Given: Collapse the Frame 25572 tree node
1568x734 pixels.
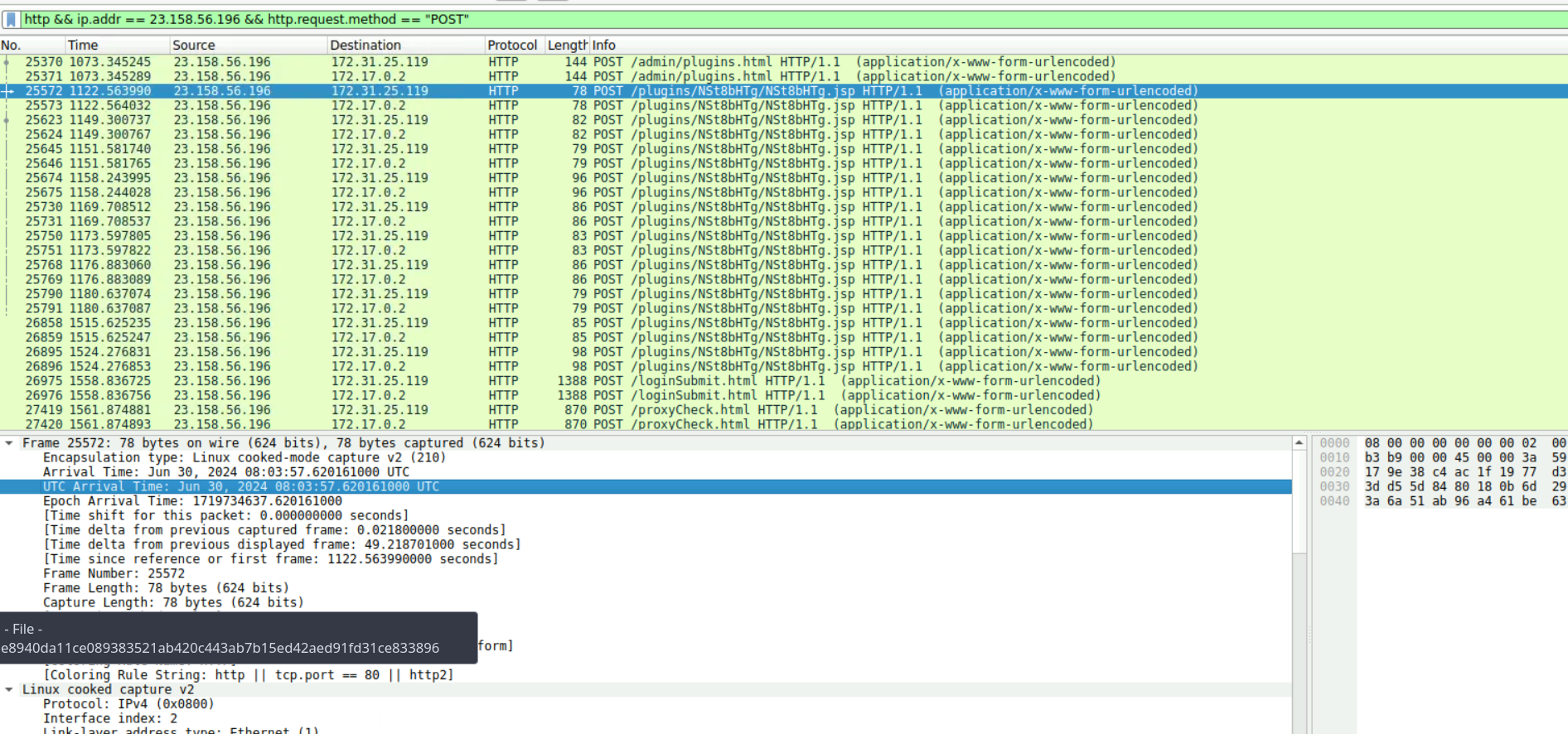Looking at the screenshot, I should pos(9,443).
